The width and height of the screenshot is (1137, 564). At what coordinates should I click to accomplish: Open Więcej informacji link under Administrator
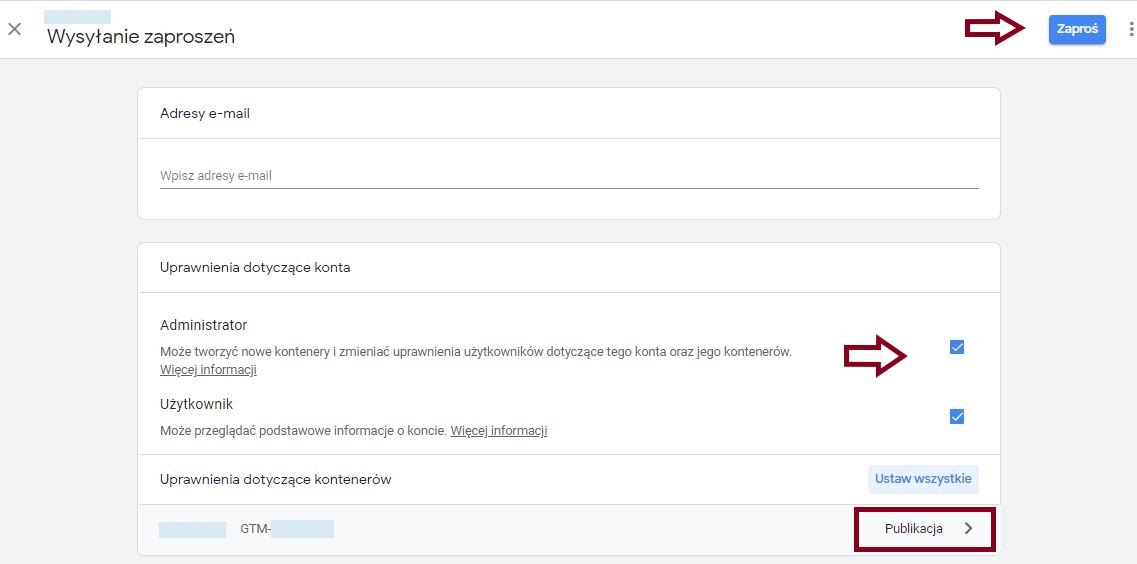pyautogui.click(x=208, y=370)
